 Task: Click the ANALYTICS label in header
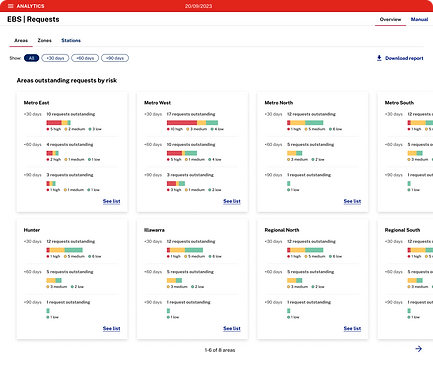pos(30,6)
